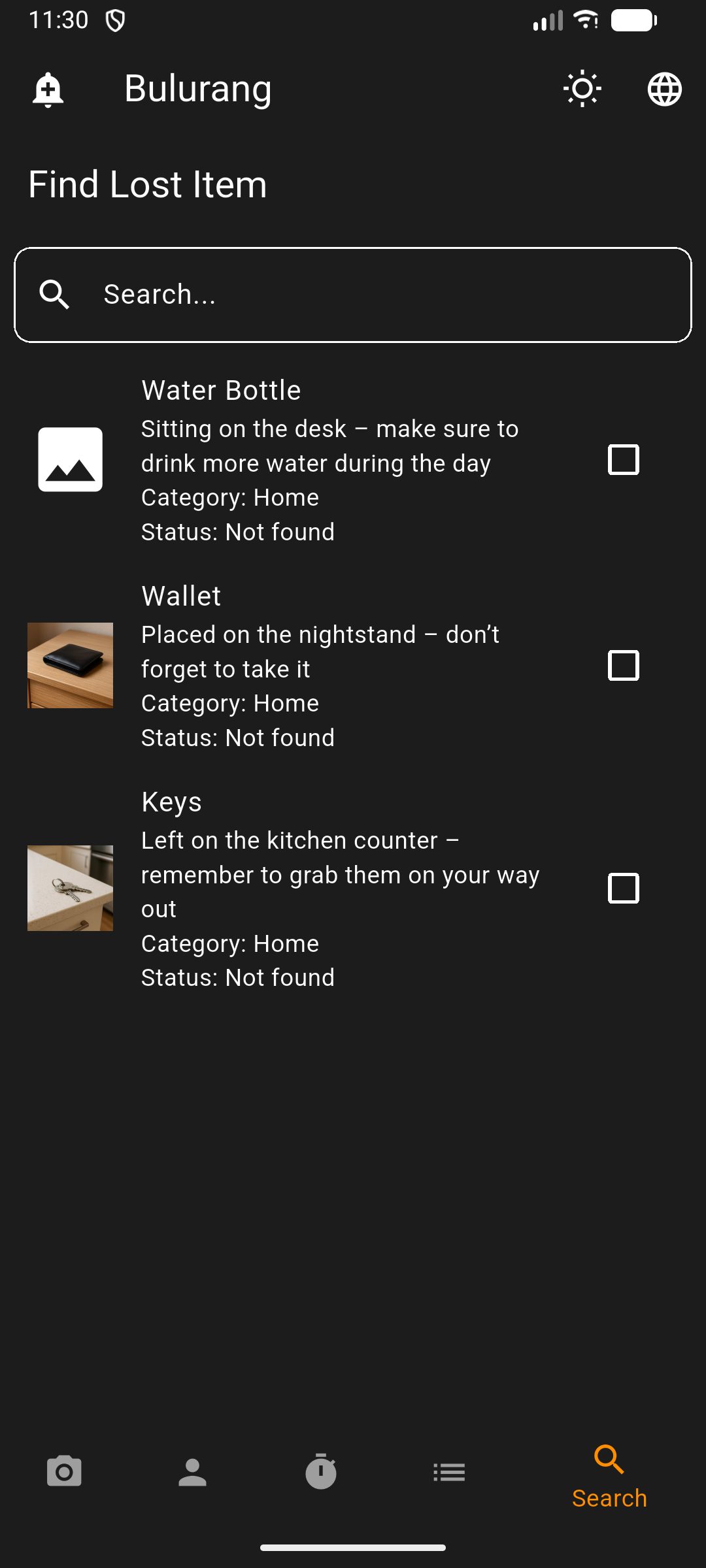
Task: Open the Keys item title
Action: coord(171,802)
